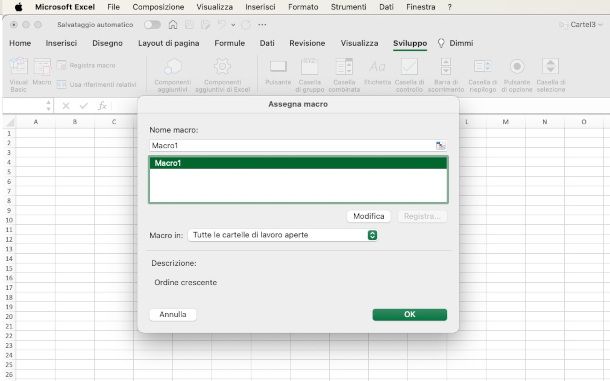Select row 10 header
The image size is (610, 381).
9,220
